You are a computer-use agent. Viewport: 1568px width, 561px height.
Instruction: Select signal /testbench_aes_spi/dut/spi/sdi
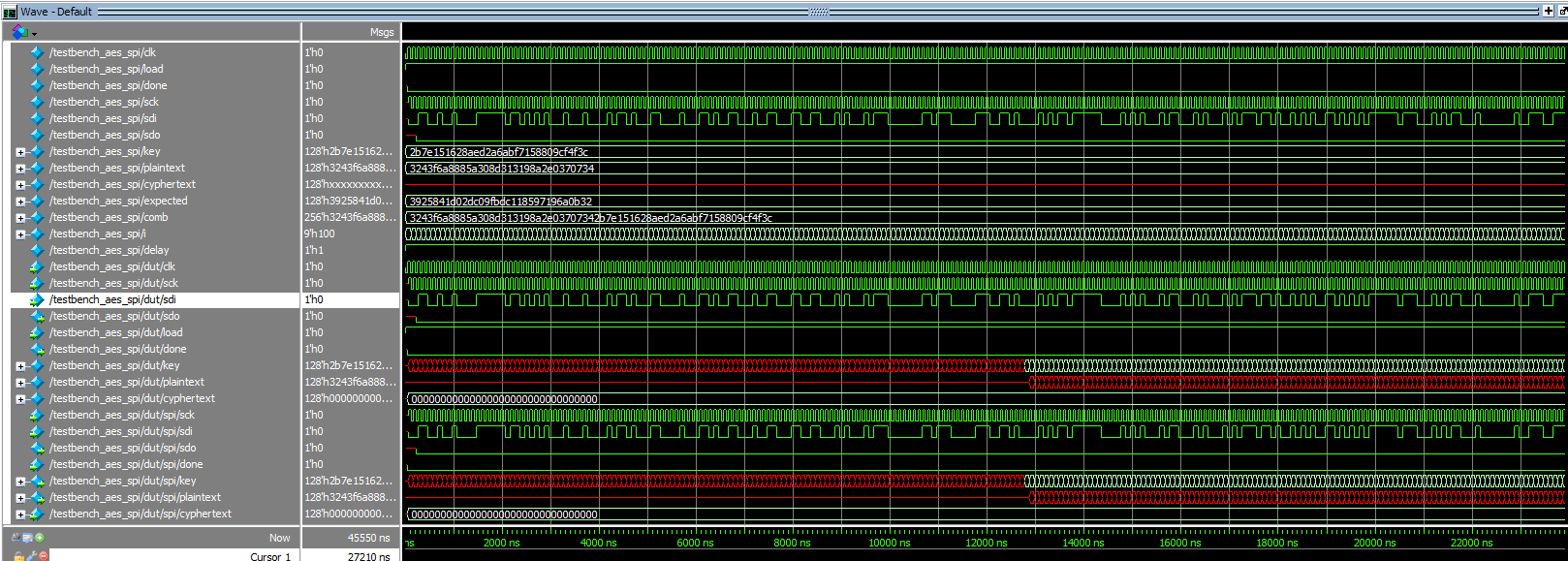(121, 431)
